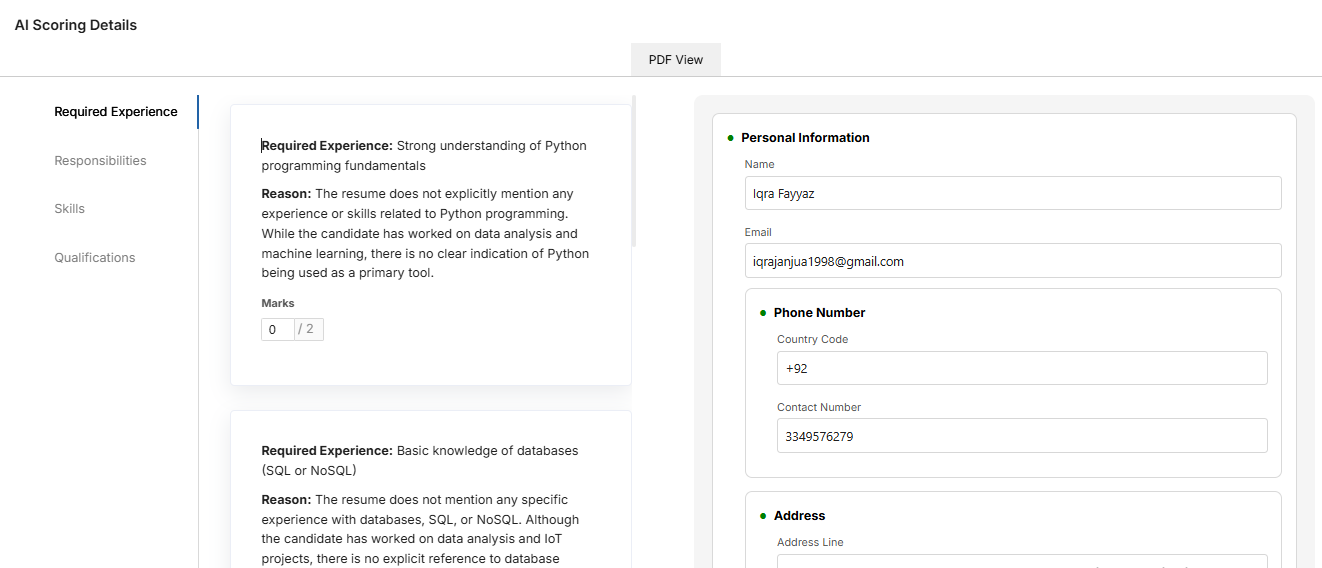1322x568 pixels.
Task: Click the Name field containing Iqra Fayyaz
Action: click(1012, 194)
